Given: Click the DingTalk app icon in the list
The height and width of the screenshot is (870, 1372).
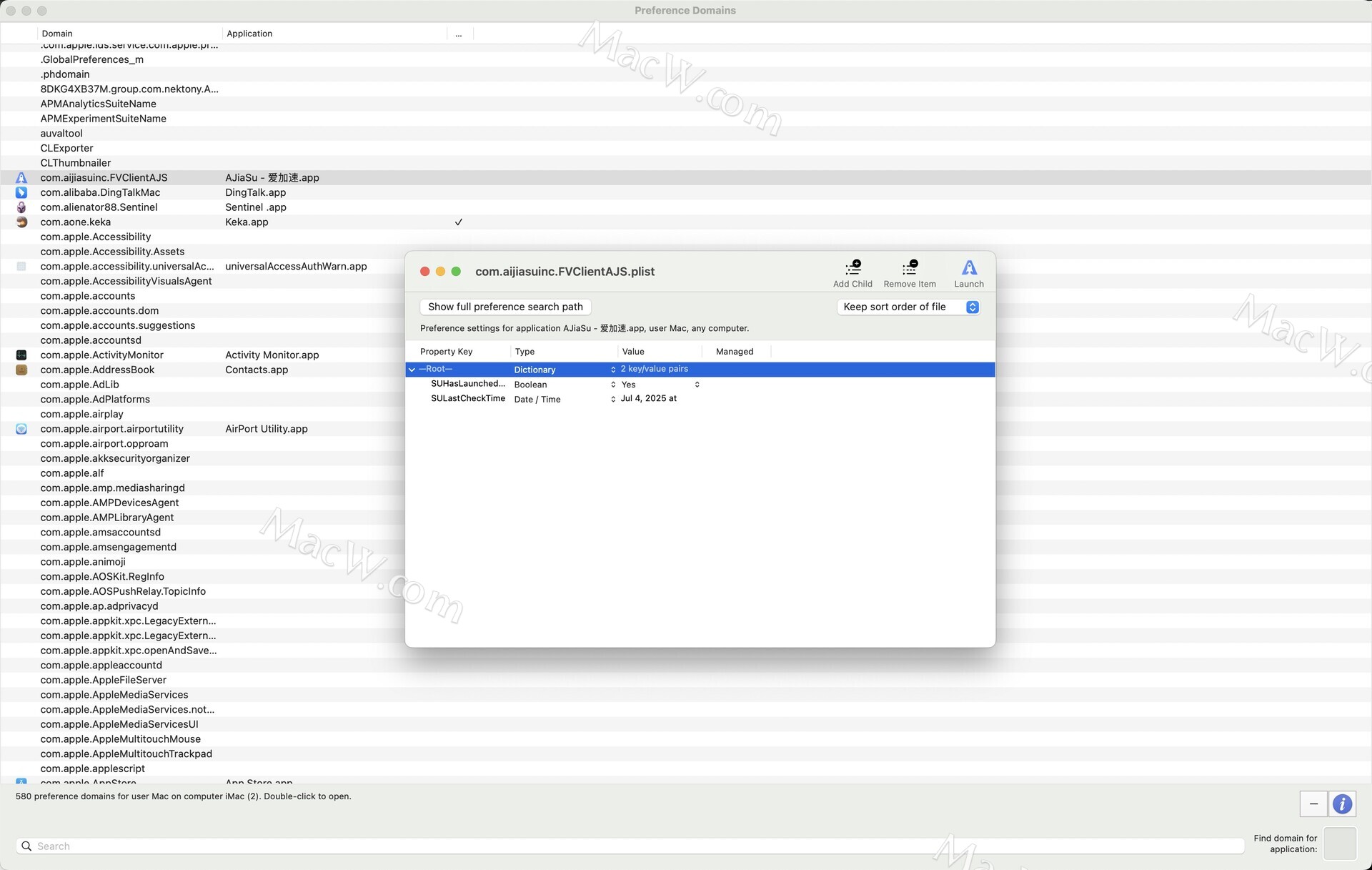Looking at the screenshot, I should click(x=21, y=192).
